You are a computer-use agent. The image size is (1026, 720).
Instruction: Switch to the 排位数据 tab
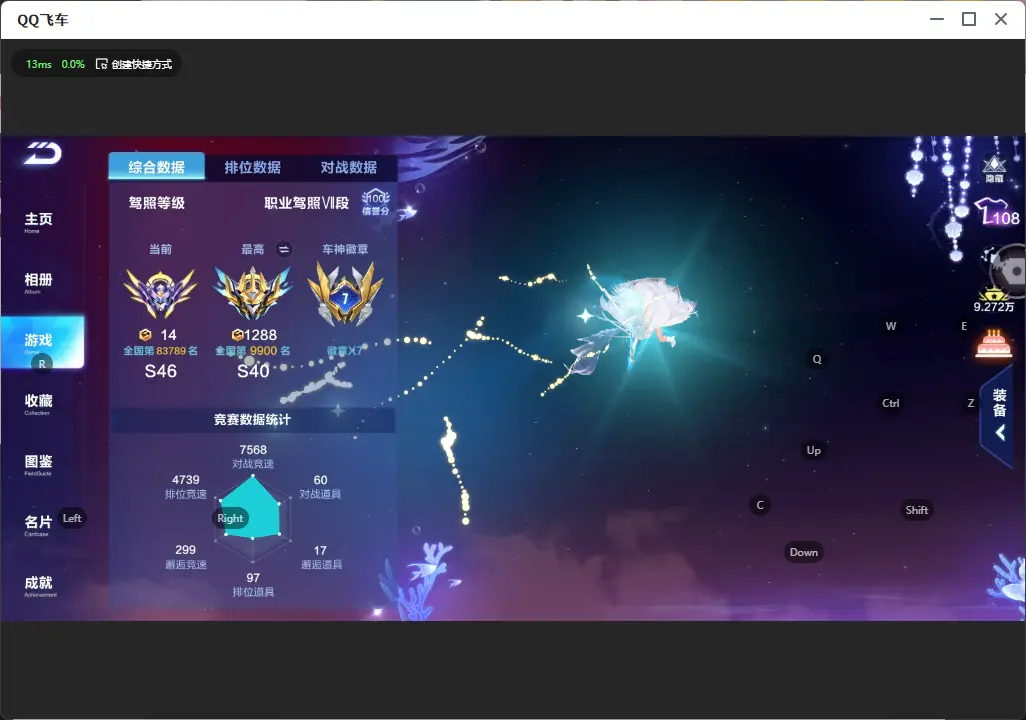click(253, 167)
